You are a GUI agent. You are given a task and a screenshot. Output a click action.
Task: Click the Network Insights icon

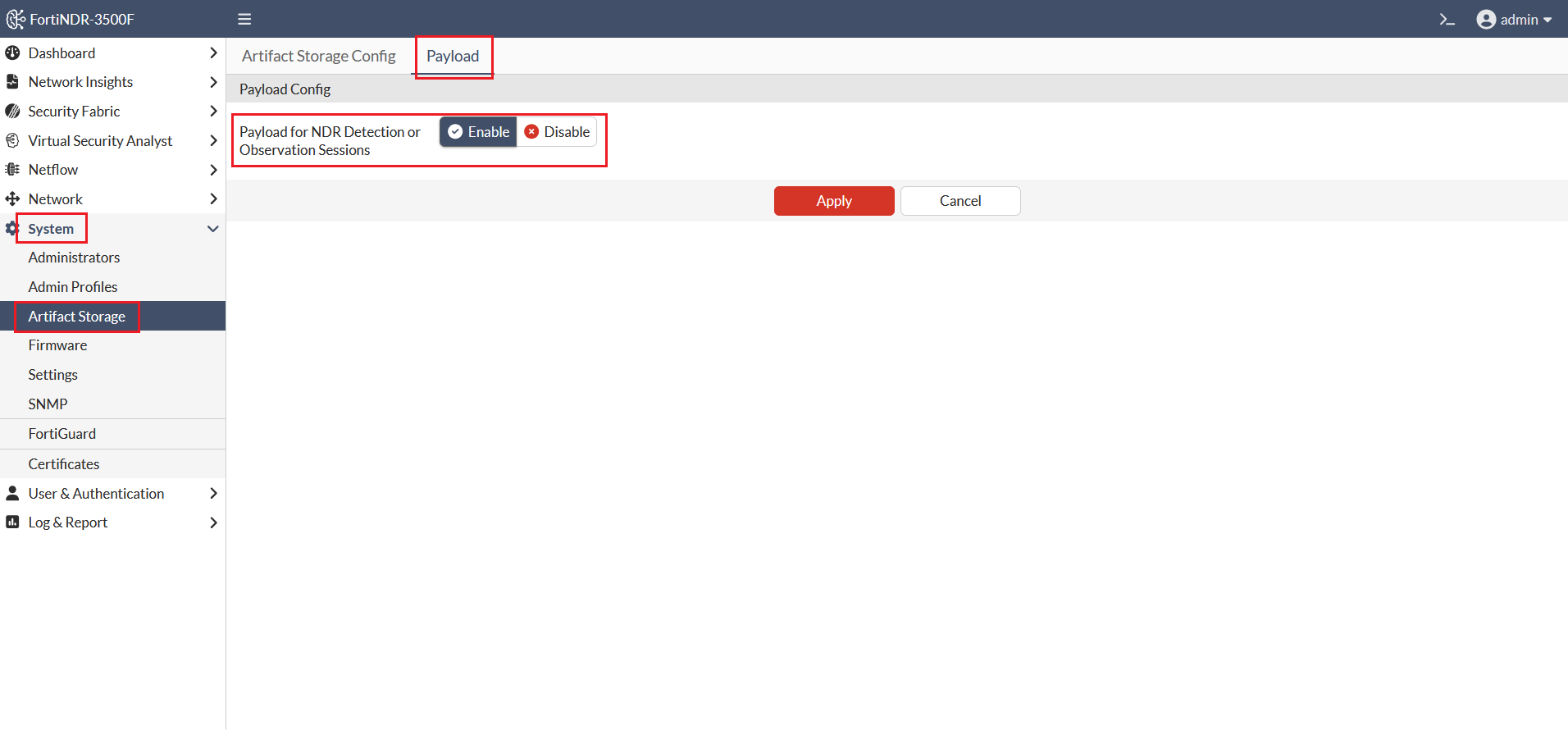(x=12, y=82)
